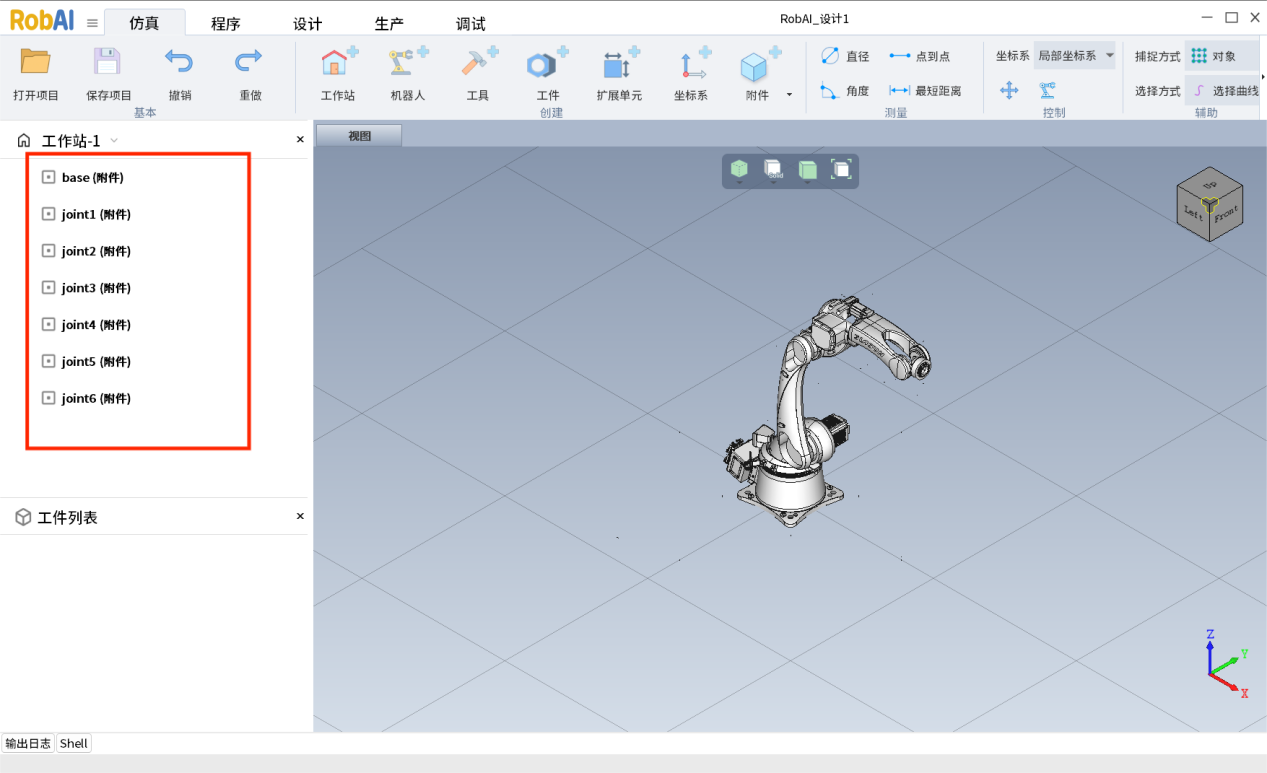Select the 最短距离 measurement tool
Screen dimensions: 1267x773
click(x=925, y=91)
